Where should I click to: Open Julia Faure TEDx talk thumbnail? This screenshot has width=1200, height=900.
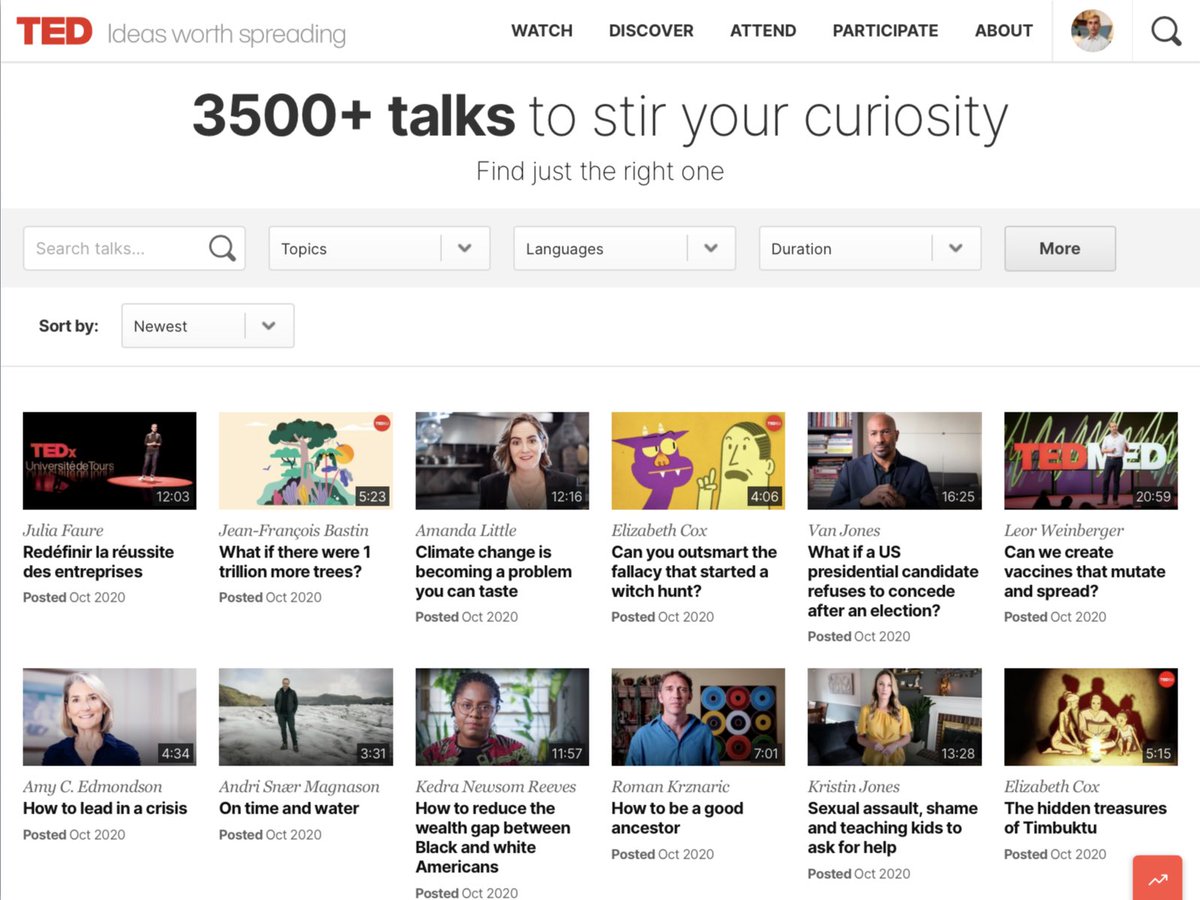pyautogui.click(x=110, y=461)
